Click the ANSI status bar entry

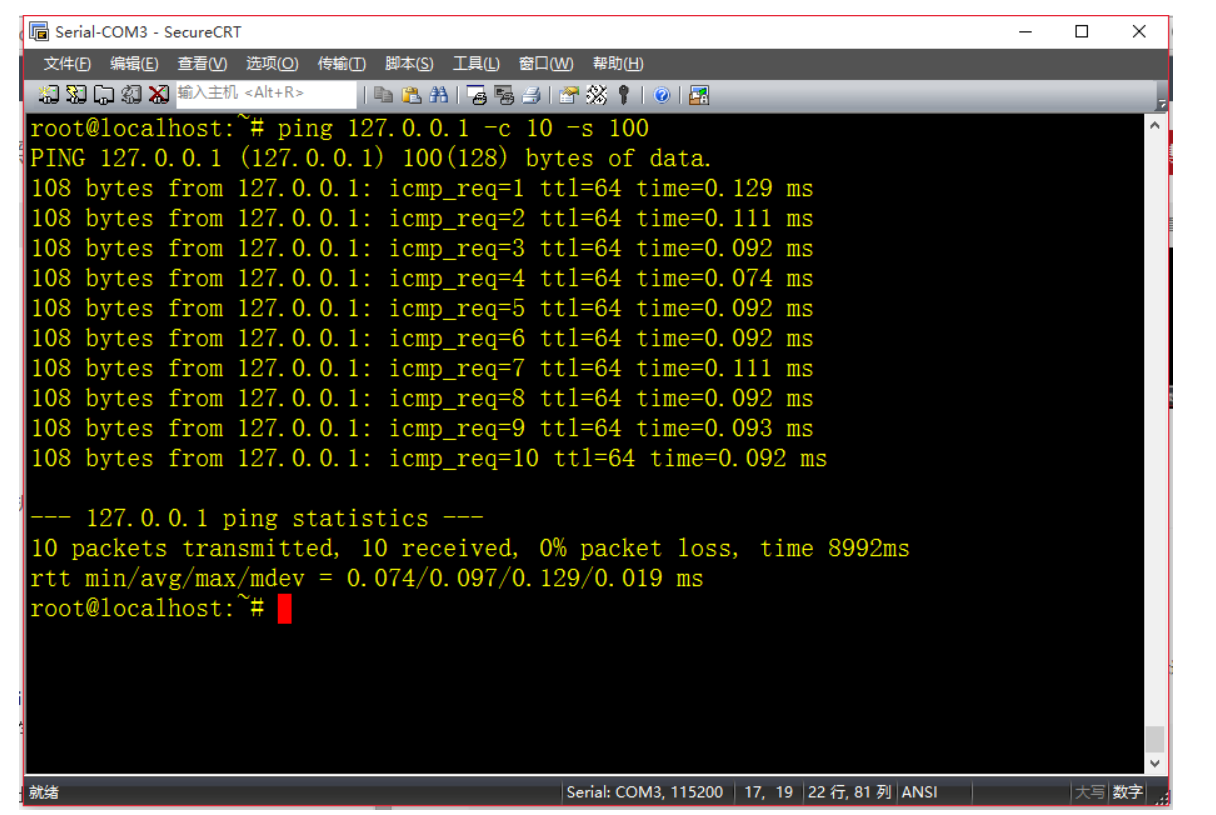[920, 792]
